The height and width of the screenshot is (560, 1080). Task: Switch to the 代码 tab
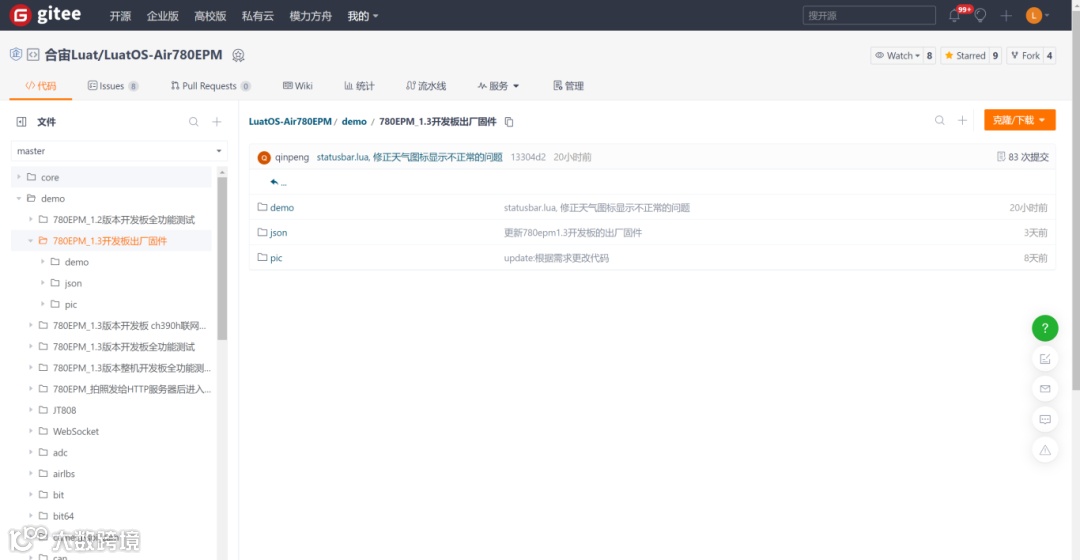[x=41, y=86]
